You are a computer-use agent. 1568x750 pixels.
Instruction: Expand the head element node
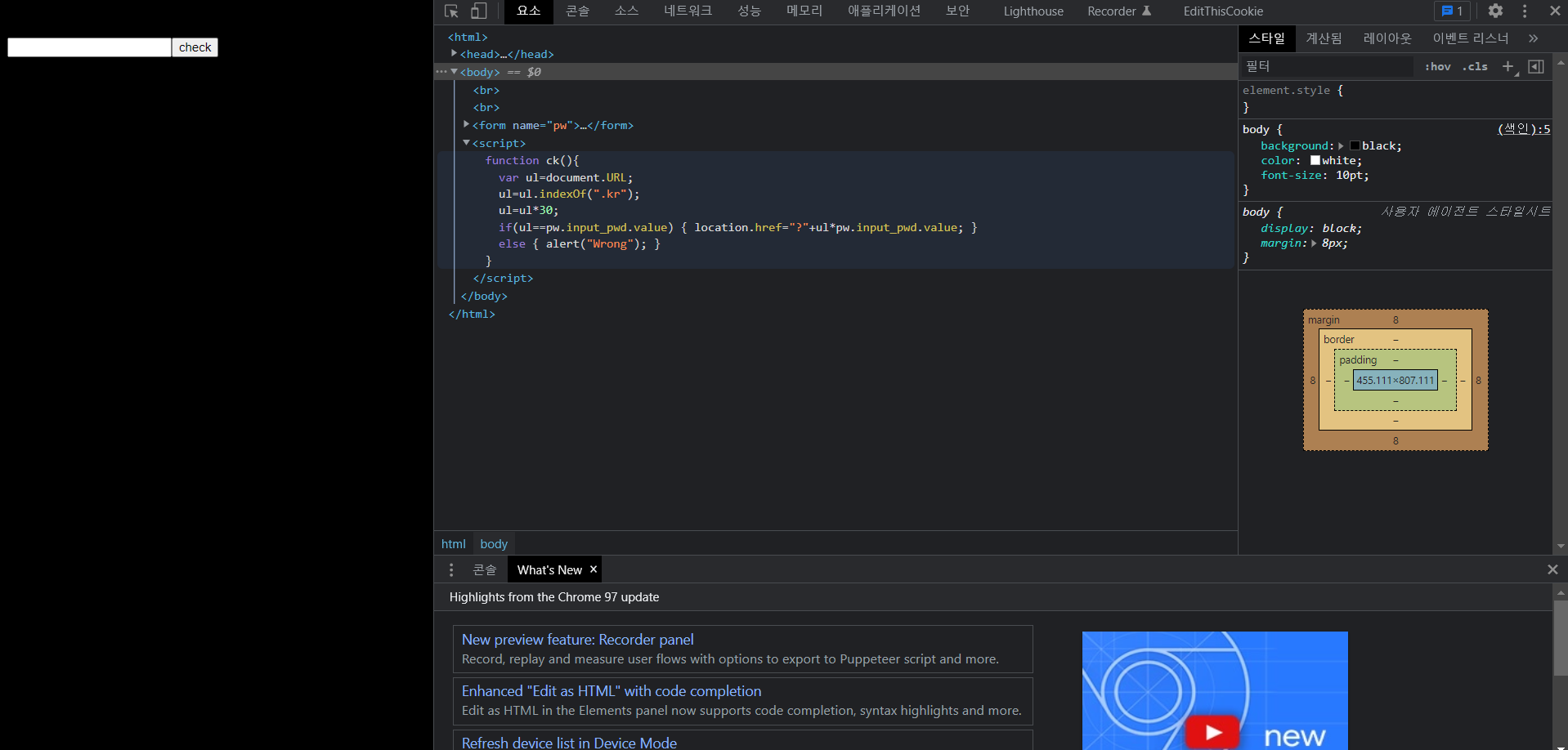(x=454, y=53)
